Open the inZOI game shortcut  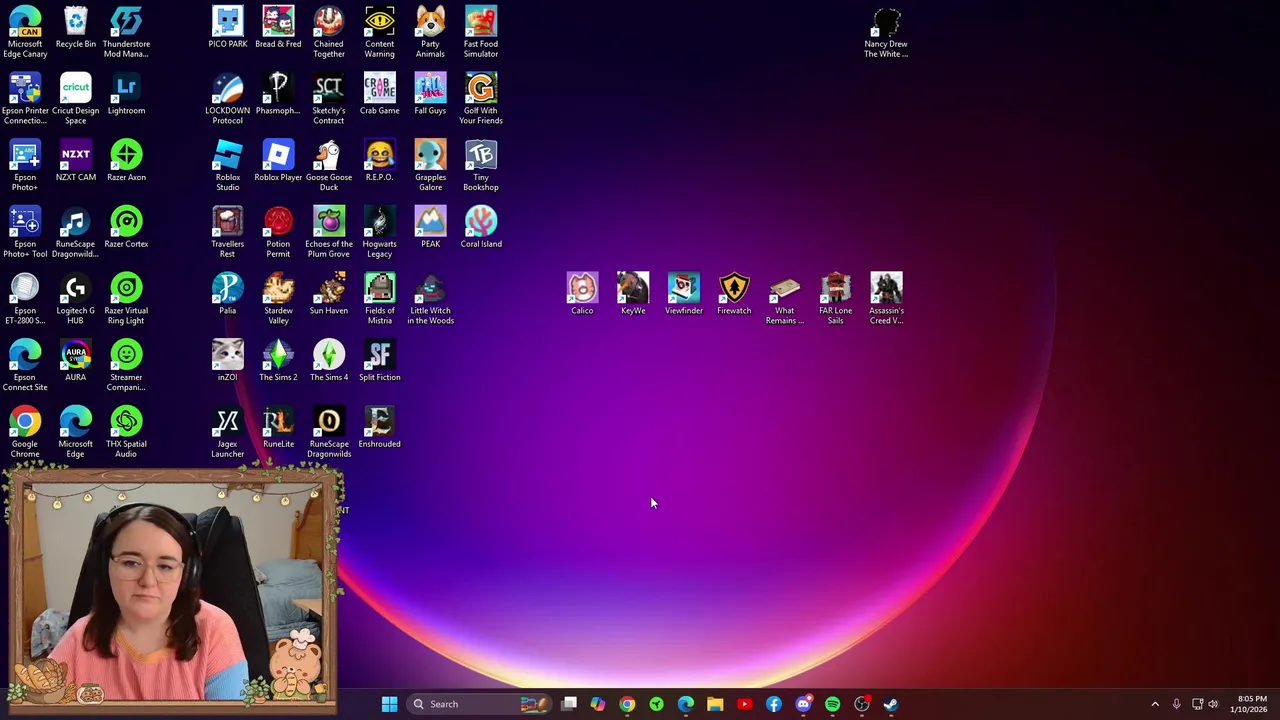[228, 362]
